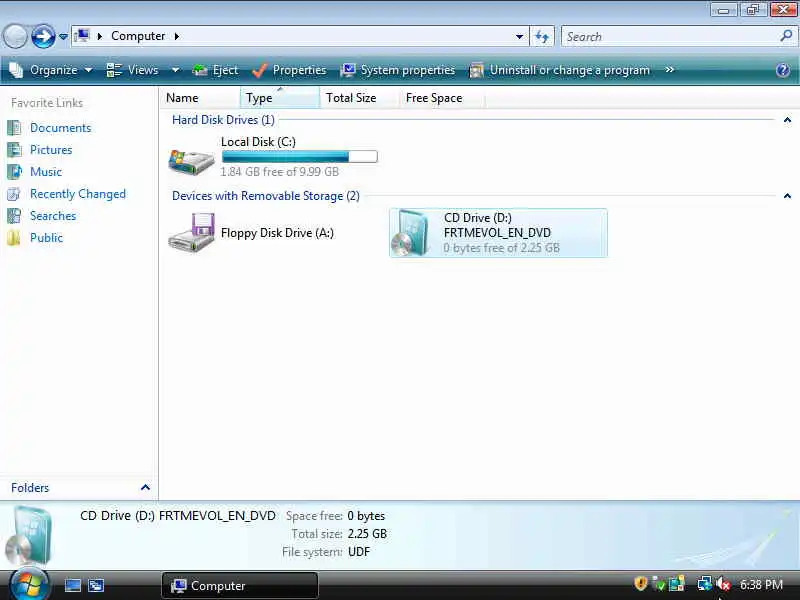
Task: Click the Public folder icon in sidebar
Action: point(14,238)
